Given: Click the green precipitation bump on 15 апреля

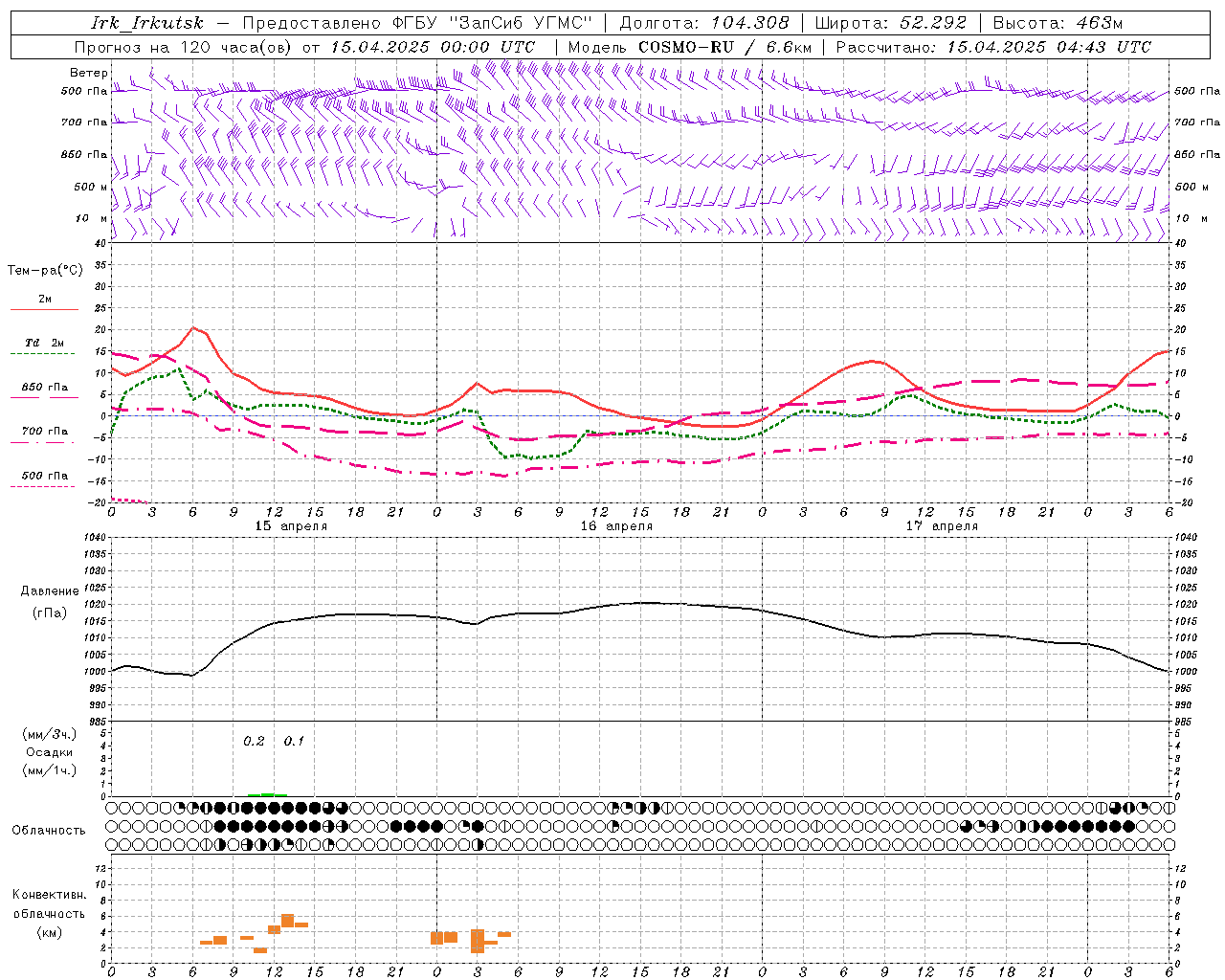Looking at the screenshot, I should point(267,794).
